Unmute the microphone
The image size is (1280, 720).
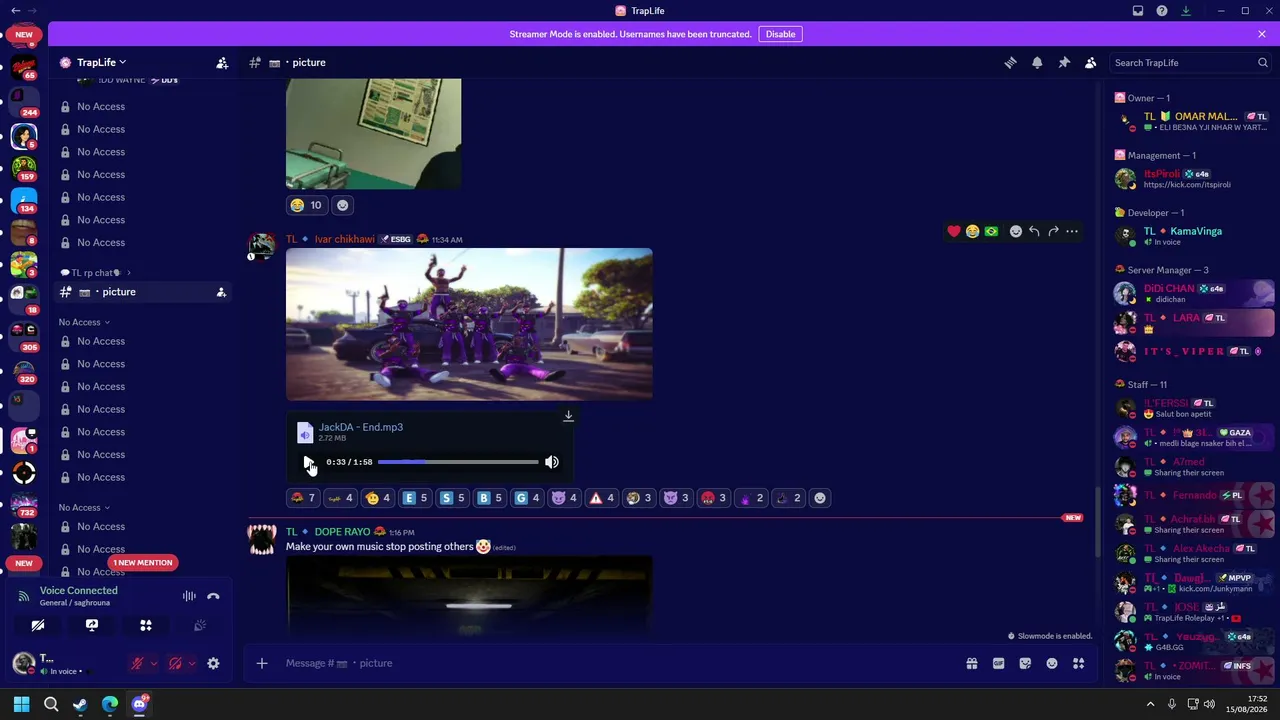click(x=138, y=663)
